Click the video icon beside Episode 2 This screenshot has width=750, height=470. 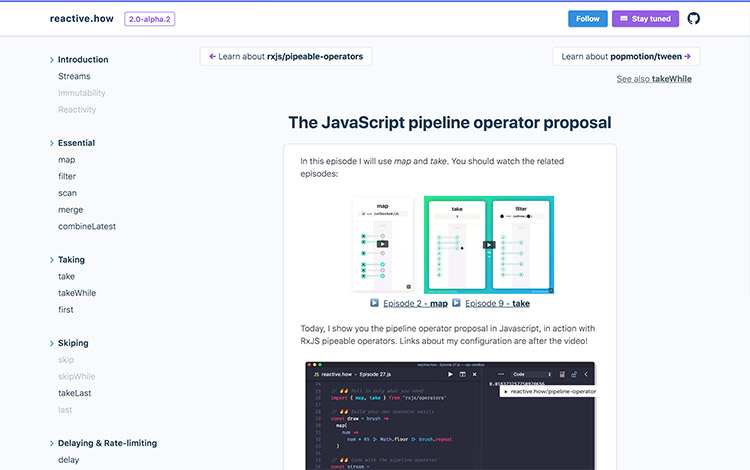tap(375, 303)
